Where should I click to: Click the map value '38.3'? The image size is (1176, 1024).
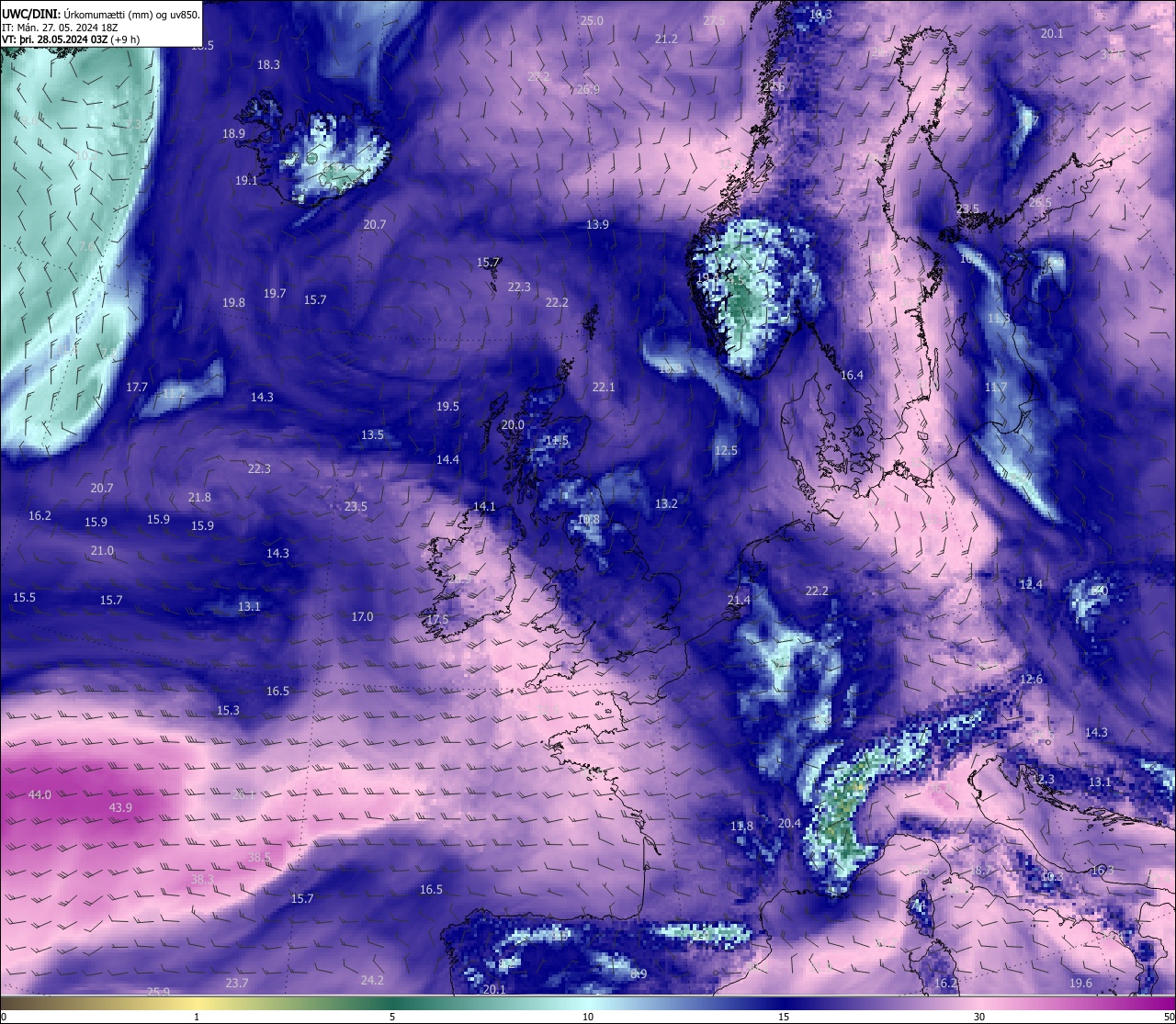[x=202, y=879]
